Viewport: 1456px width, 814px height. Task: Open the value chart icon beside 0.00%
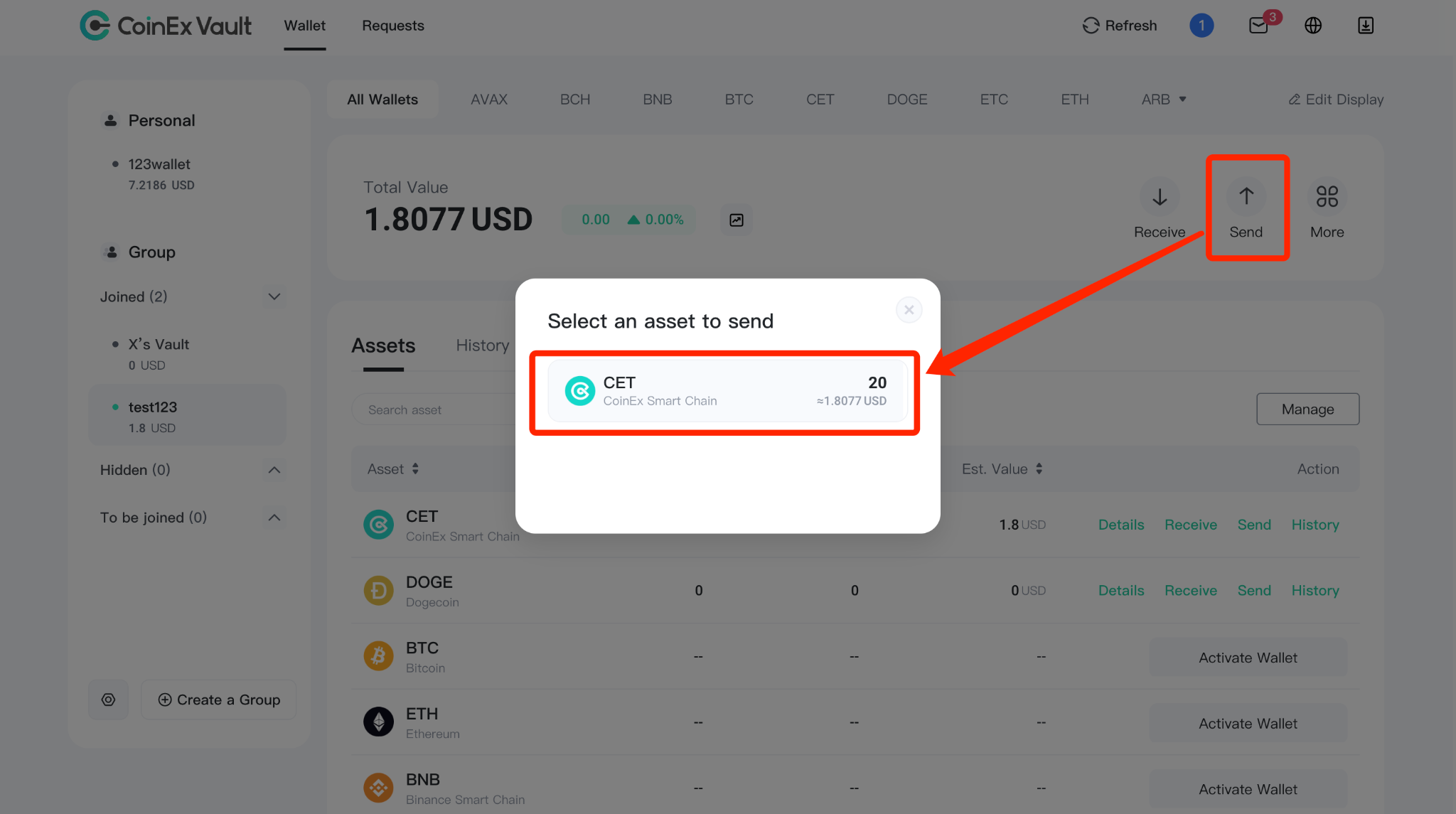737,220
